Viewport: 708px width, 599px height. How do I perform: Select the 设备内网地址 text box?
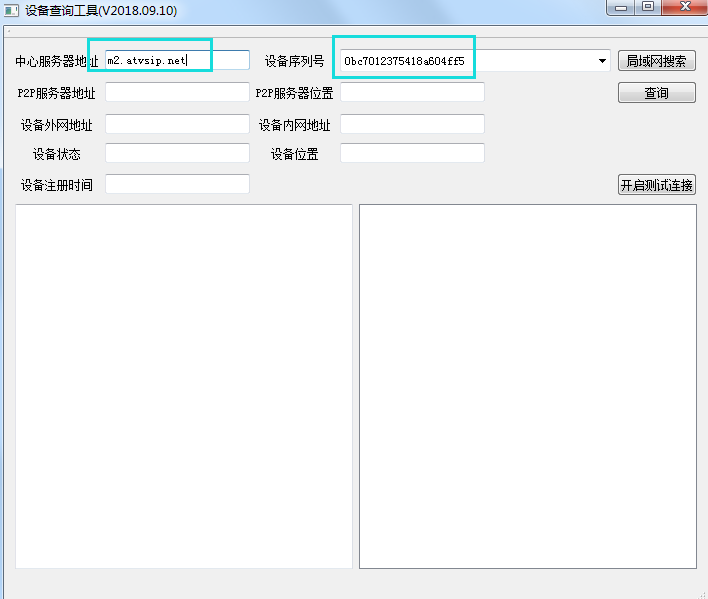pos(412,124)
